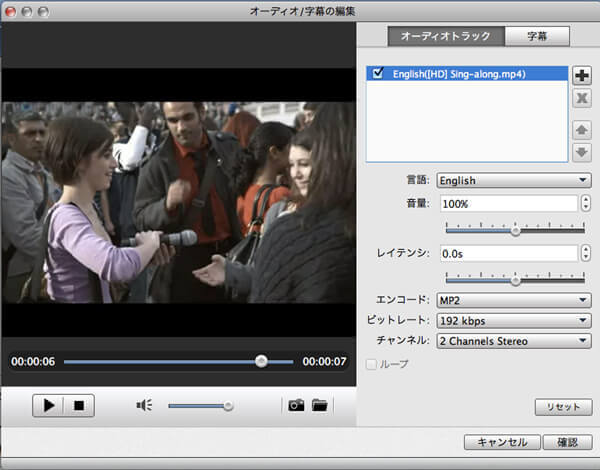Viewport: 600px width, 470px height.
Task: Move audio track up with arrow icon
Action: click(x=582, y=130)
